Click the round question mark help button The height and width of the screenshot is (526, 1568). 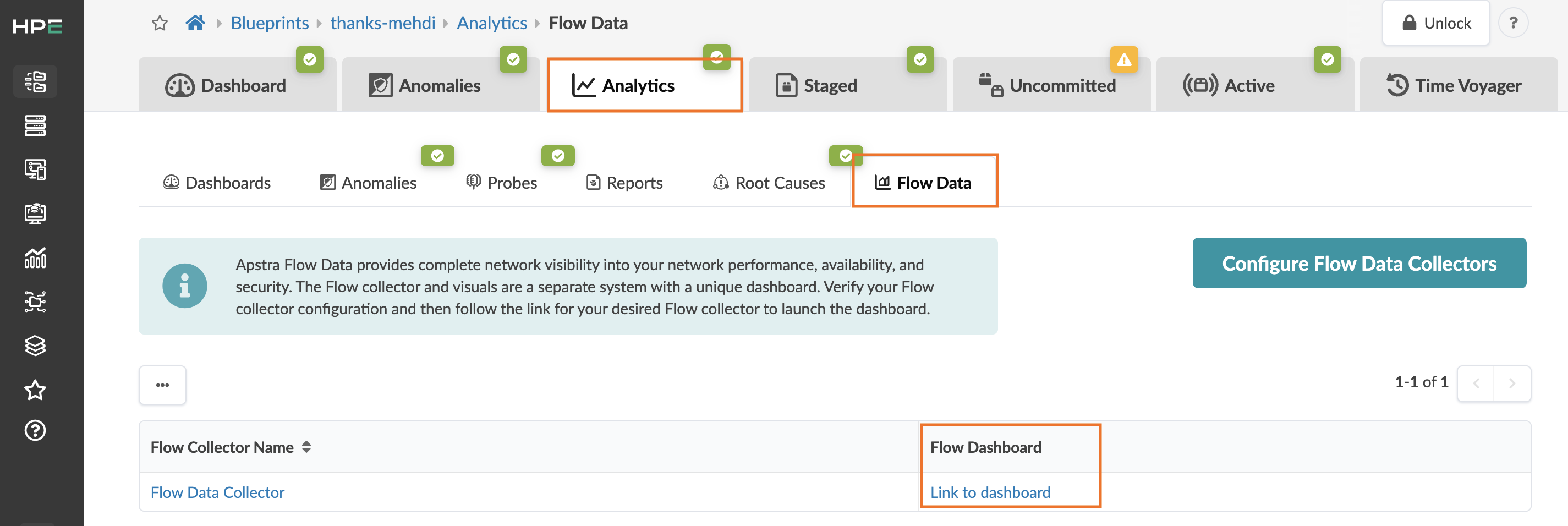tap(1513, 23)
